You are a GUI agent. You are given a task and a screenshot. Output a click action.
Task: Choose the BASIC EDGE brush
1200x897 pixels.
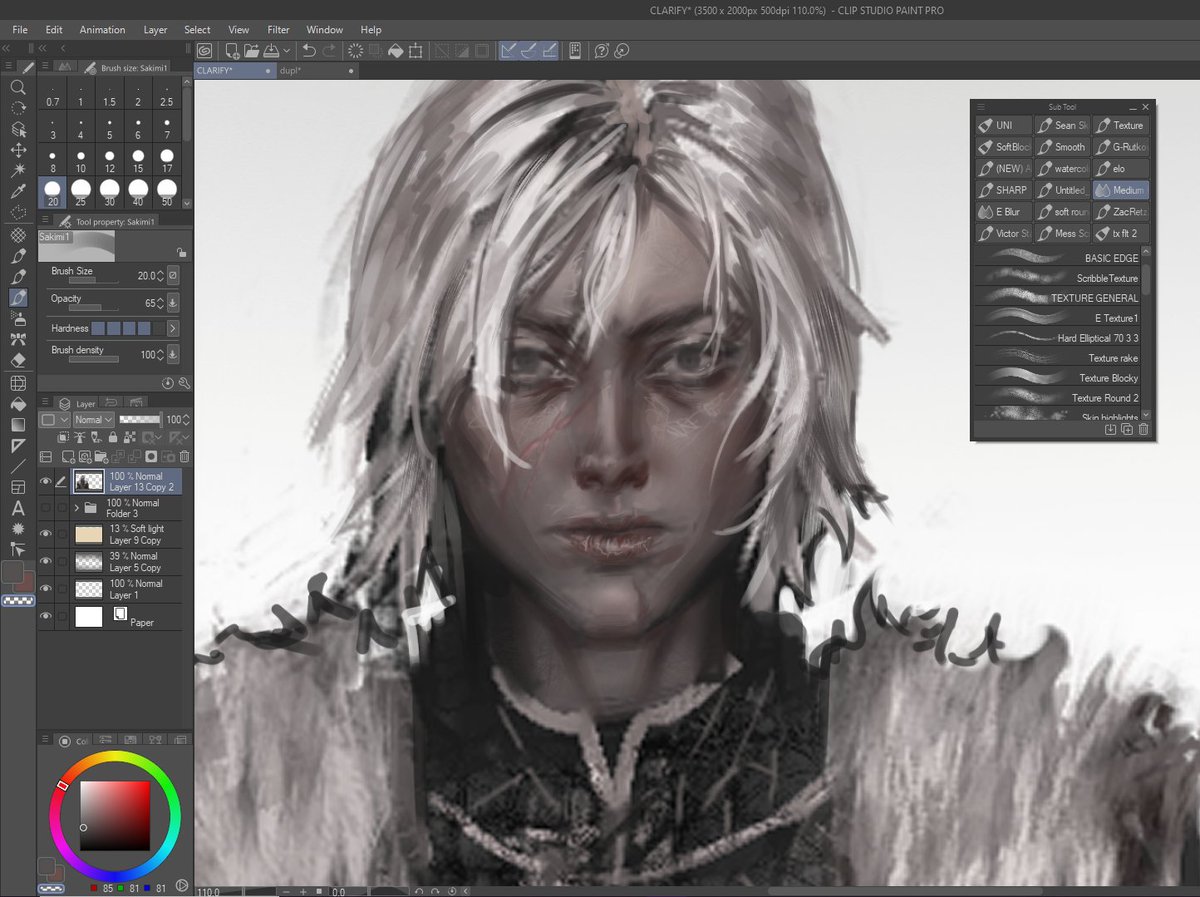pos(1057,258)
